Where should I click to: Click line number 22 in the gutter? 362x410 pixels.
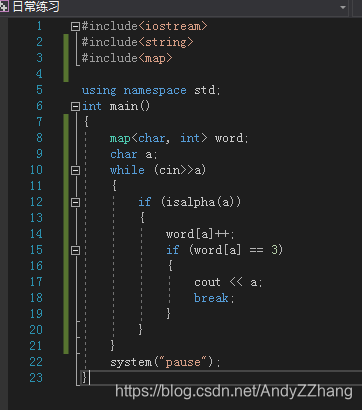pos(36,362)
